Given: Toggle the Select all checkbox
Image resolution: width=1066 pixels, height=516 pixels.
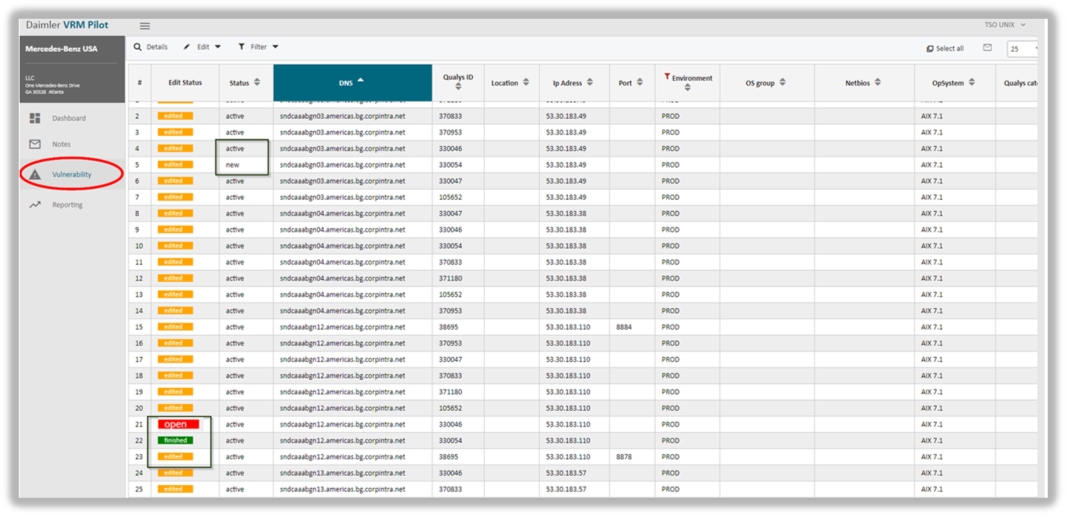Looking at the screenshot, I should click(x=930, y=48).
